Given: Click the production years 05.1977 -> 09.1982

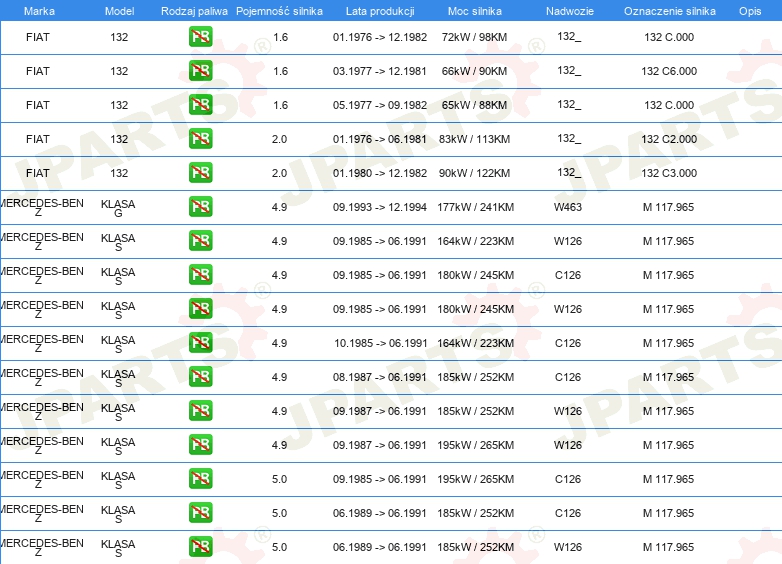Looking at the screenshot, I should click(x=380, y=105).
